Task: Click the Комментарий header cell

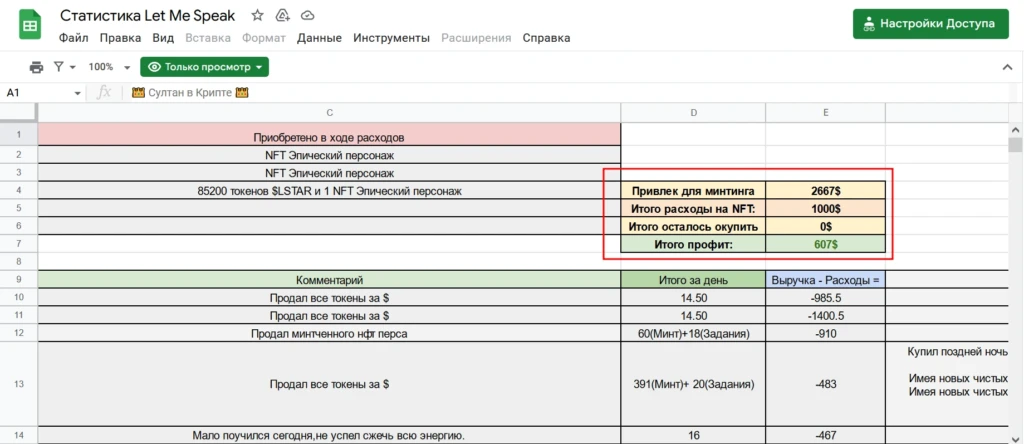Action: [329, 280]
